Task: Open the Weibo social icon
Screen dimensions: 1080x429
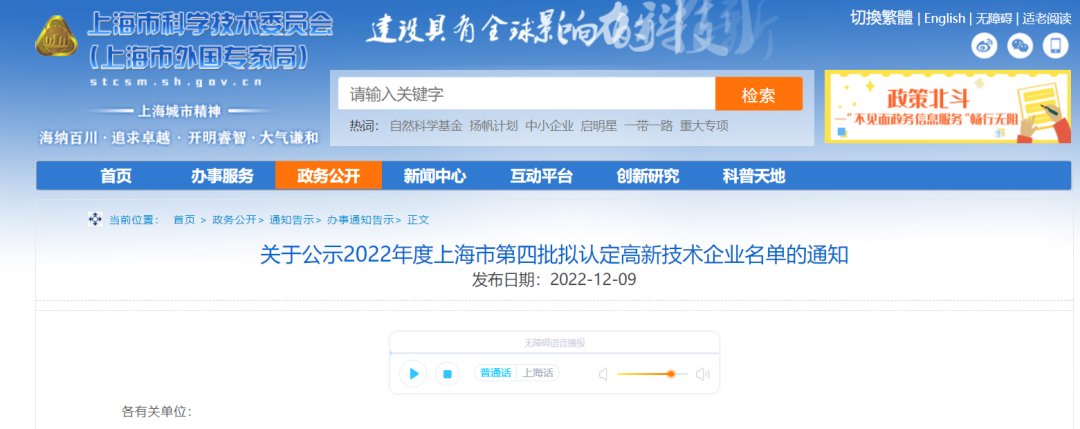Action: tap(985, 46)
